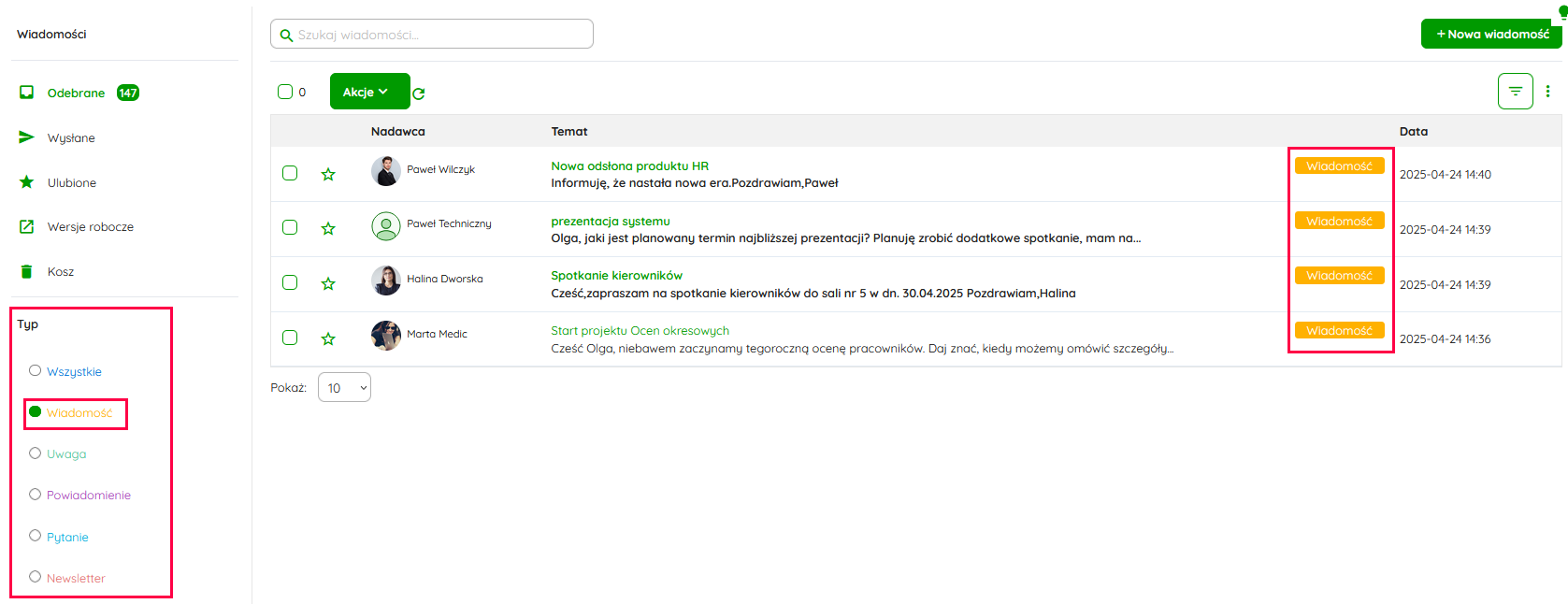Click the refresh icon next to Akcje
Viewport: 1568px width, 604px height.
click(x=419, y=93)
